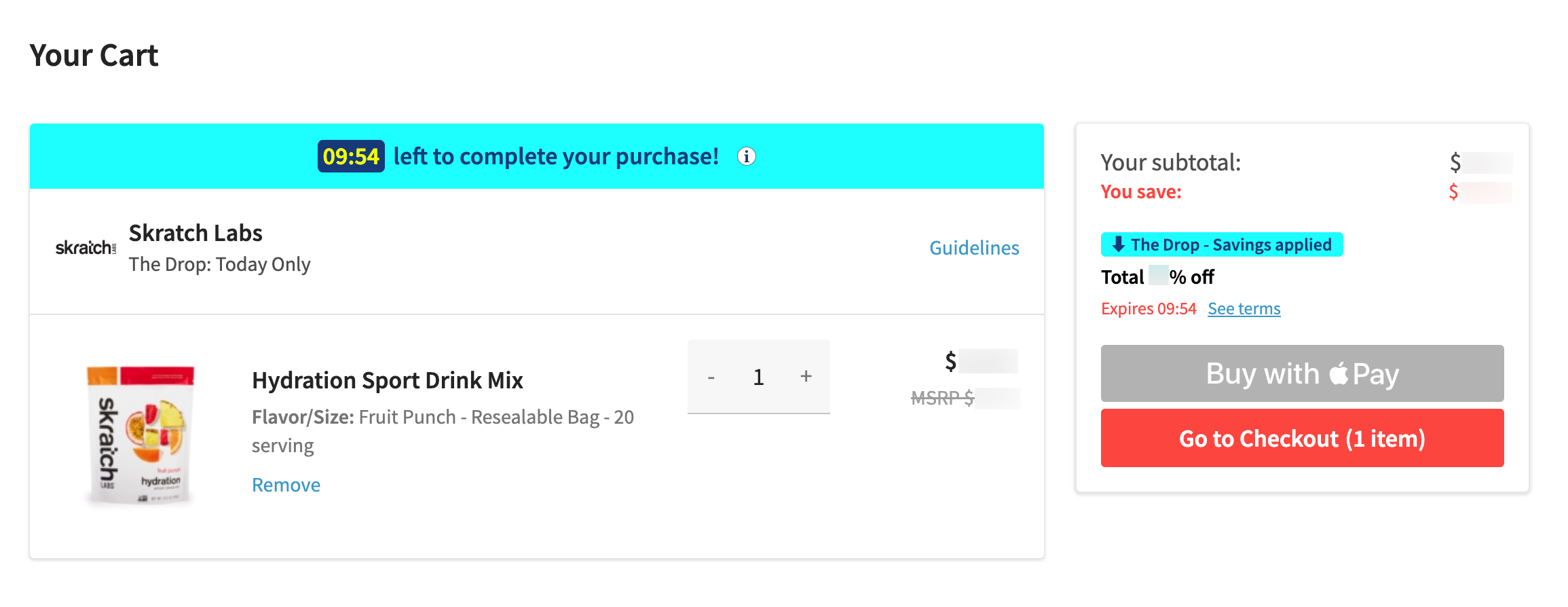The image size is (1568, 607).
Task: Click the struck-through MSRP price
Action: tap(965, 398)
